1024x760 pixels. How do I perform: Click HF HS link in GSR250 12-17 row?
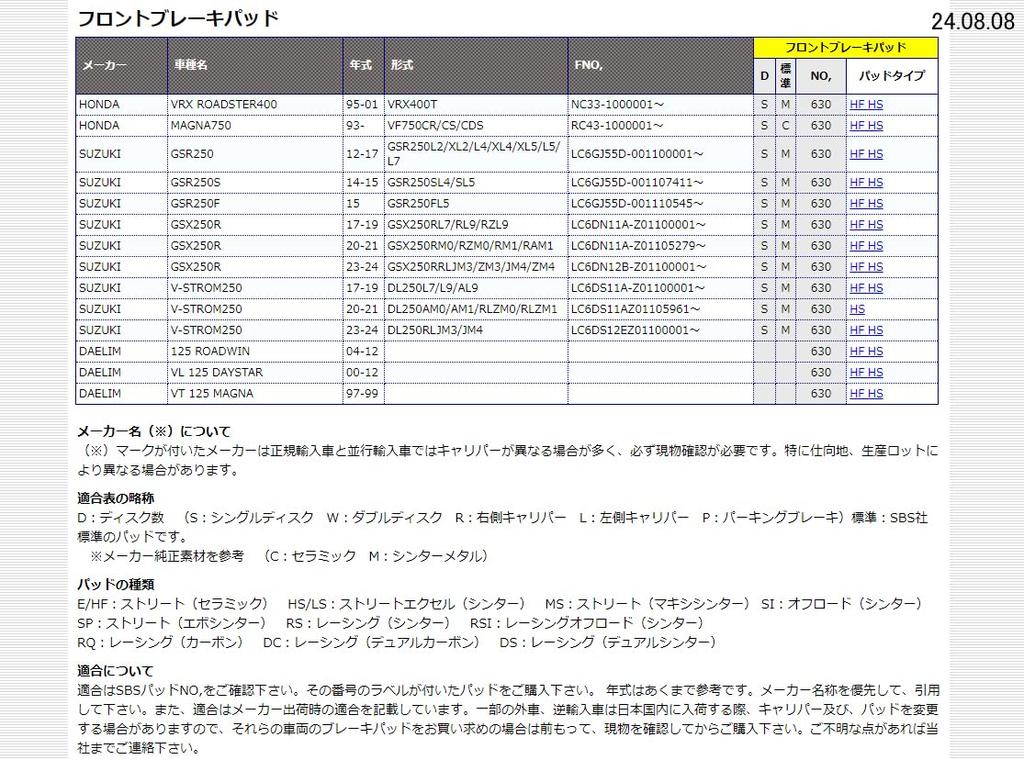coord(866,153)
